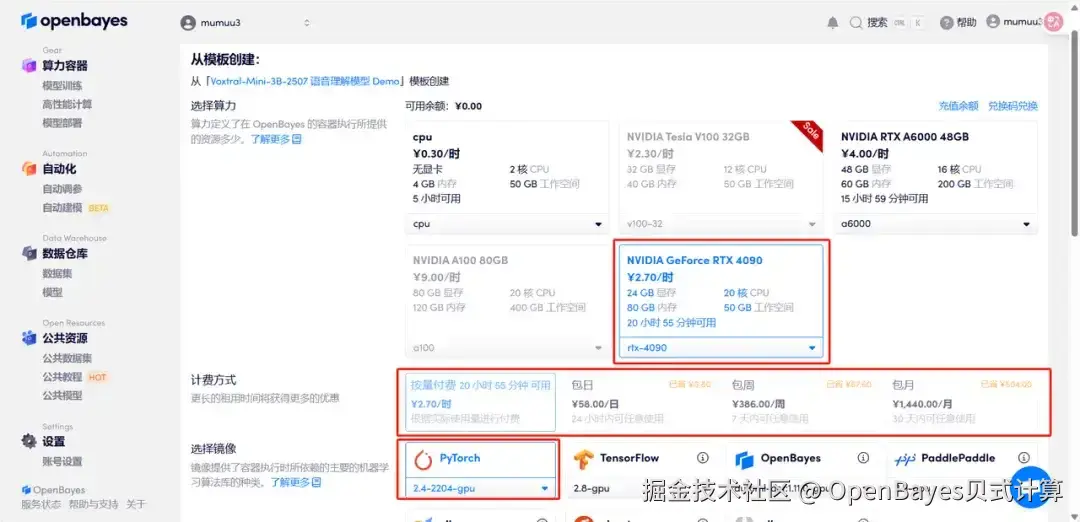
Task: Click 了解更多 under 选择算力
Action: (x=276, y=138)
